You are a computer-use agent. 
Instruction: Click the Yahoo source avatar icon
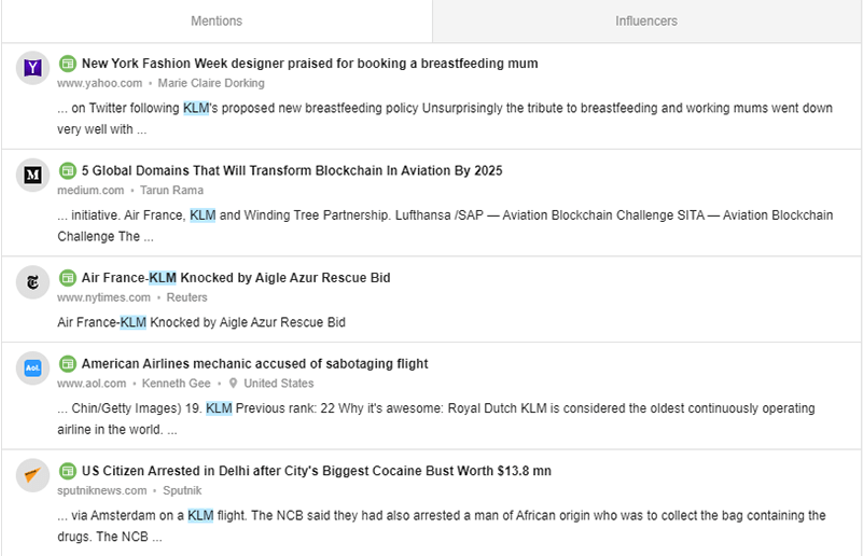33,68
